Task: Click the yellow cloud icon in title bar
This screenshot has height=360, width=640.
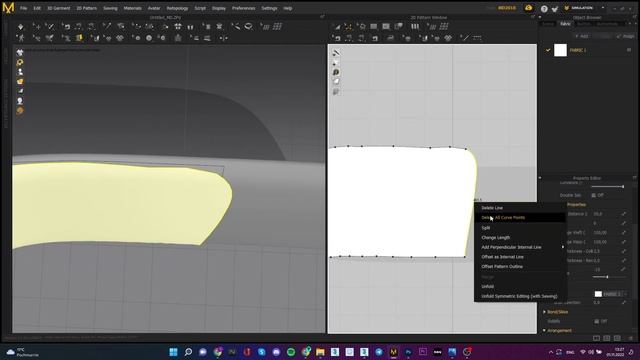Action: click(x=529, y=8)
